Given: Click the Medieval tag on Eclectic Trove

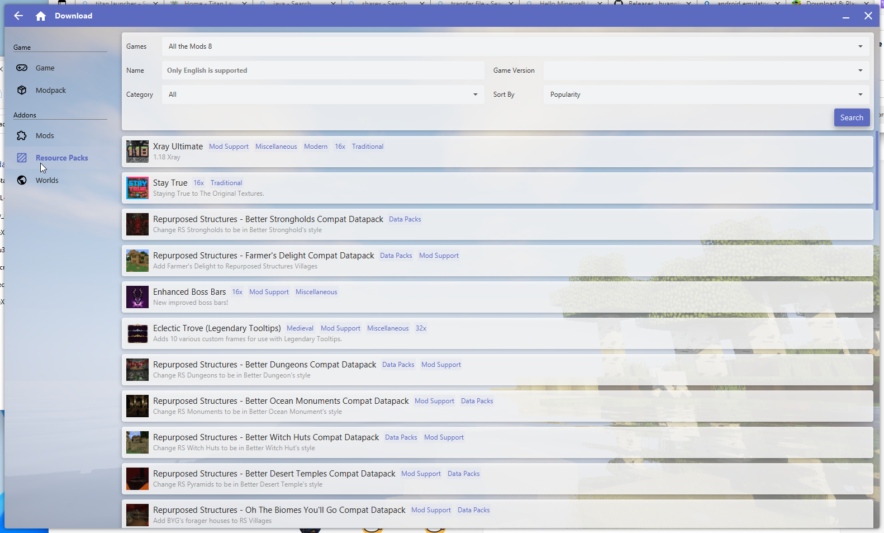Looking at the screenshot, I should tap(300, 328).
